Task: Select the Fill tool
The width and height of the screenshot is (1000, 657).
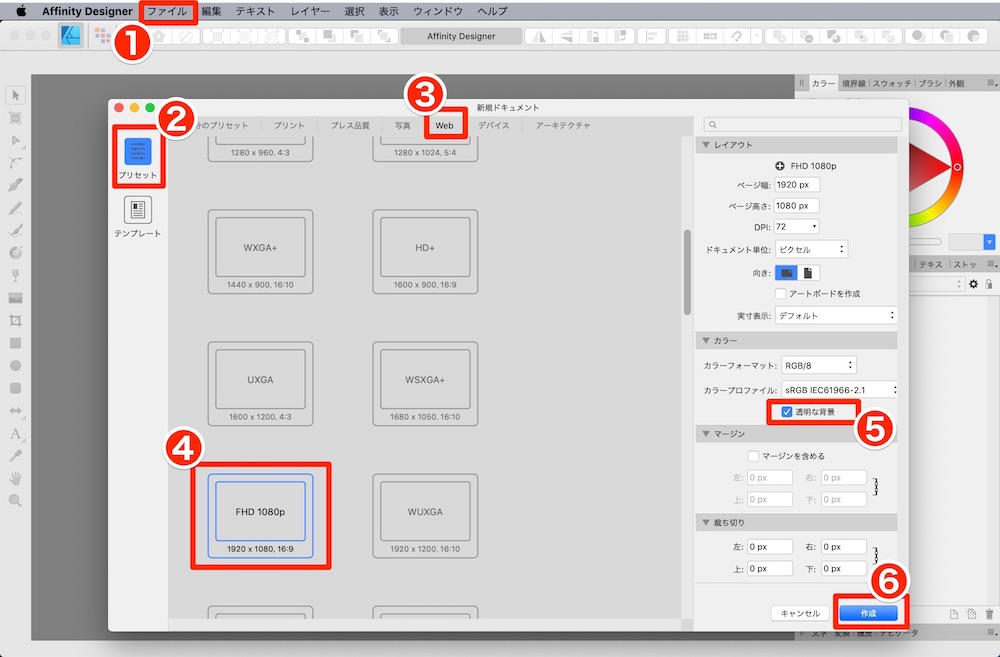Action: [x=15, y=253]
